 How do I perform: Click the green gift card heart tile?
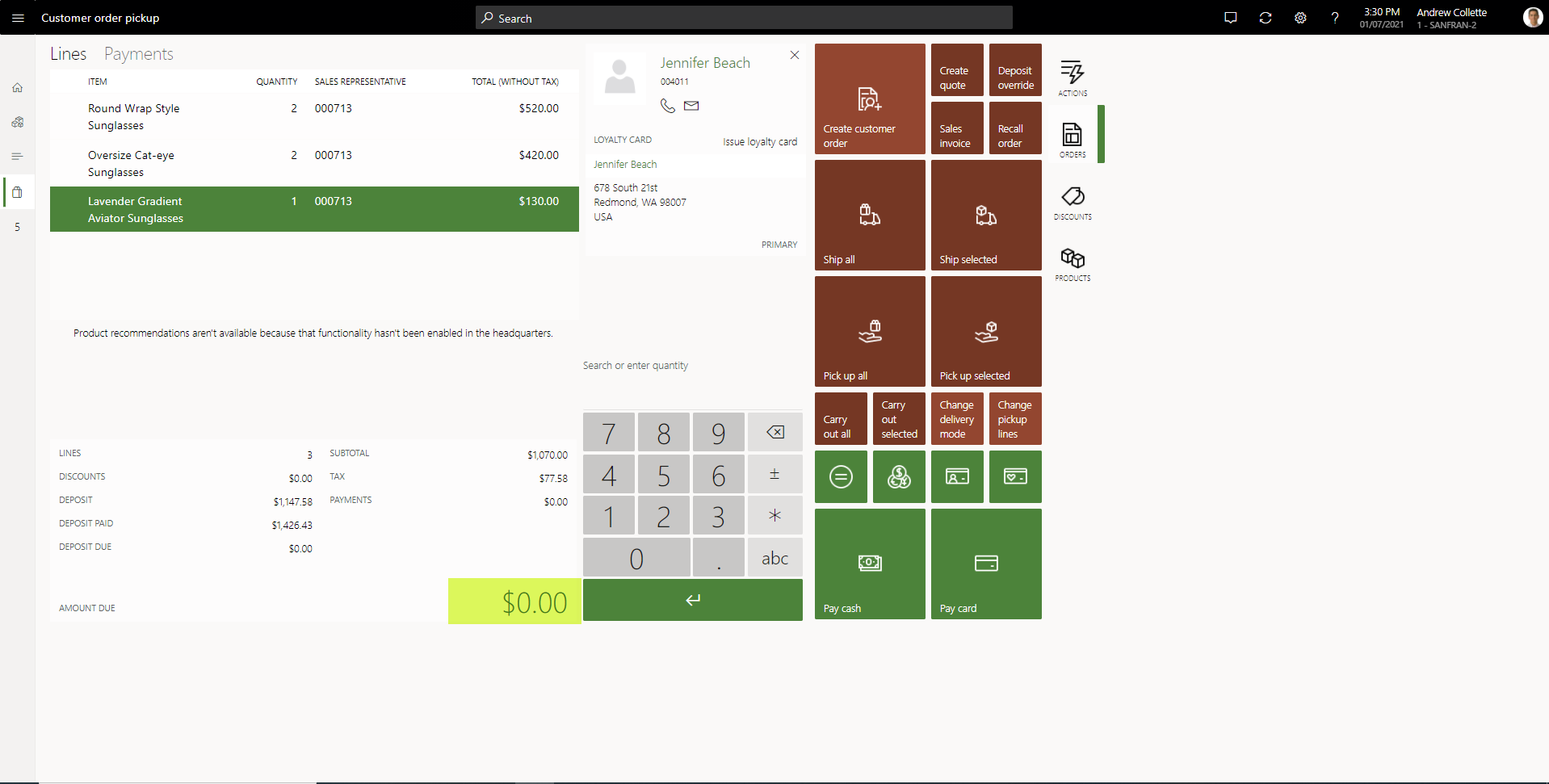(x=1015, y=476)
